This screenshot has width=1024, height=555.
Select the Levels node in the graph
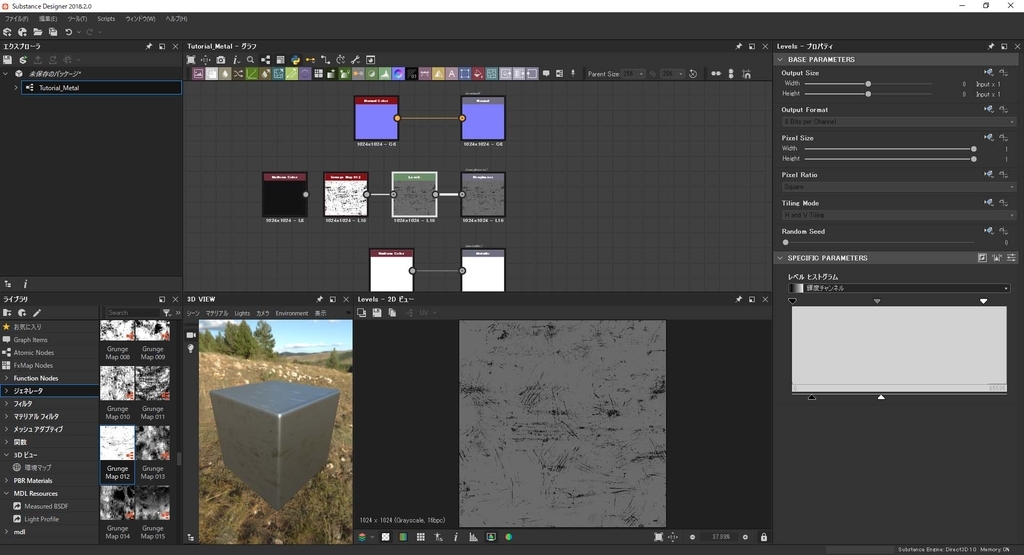414,195
